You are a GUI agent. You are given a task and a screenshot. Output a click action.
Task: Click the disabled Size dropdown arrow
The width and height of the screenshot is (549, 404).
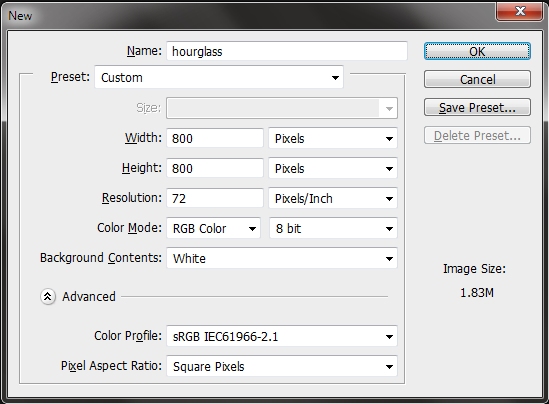[389, 109]
